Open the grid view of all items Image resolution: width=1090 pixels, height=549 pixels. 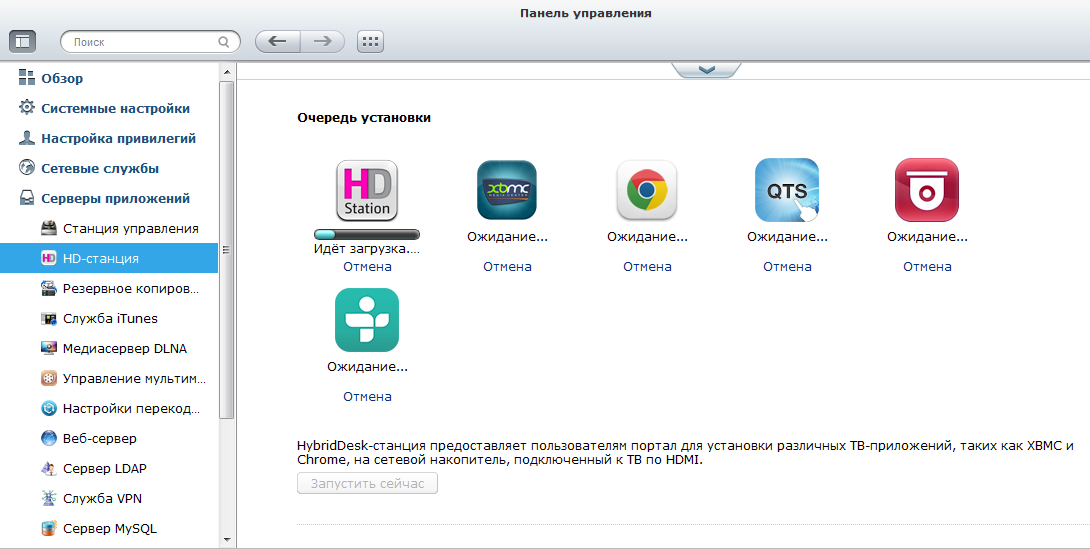coord(371,42)
